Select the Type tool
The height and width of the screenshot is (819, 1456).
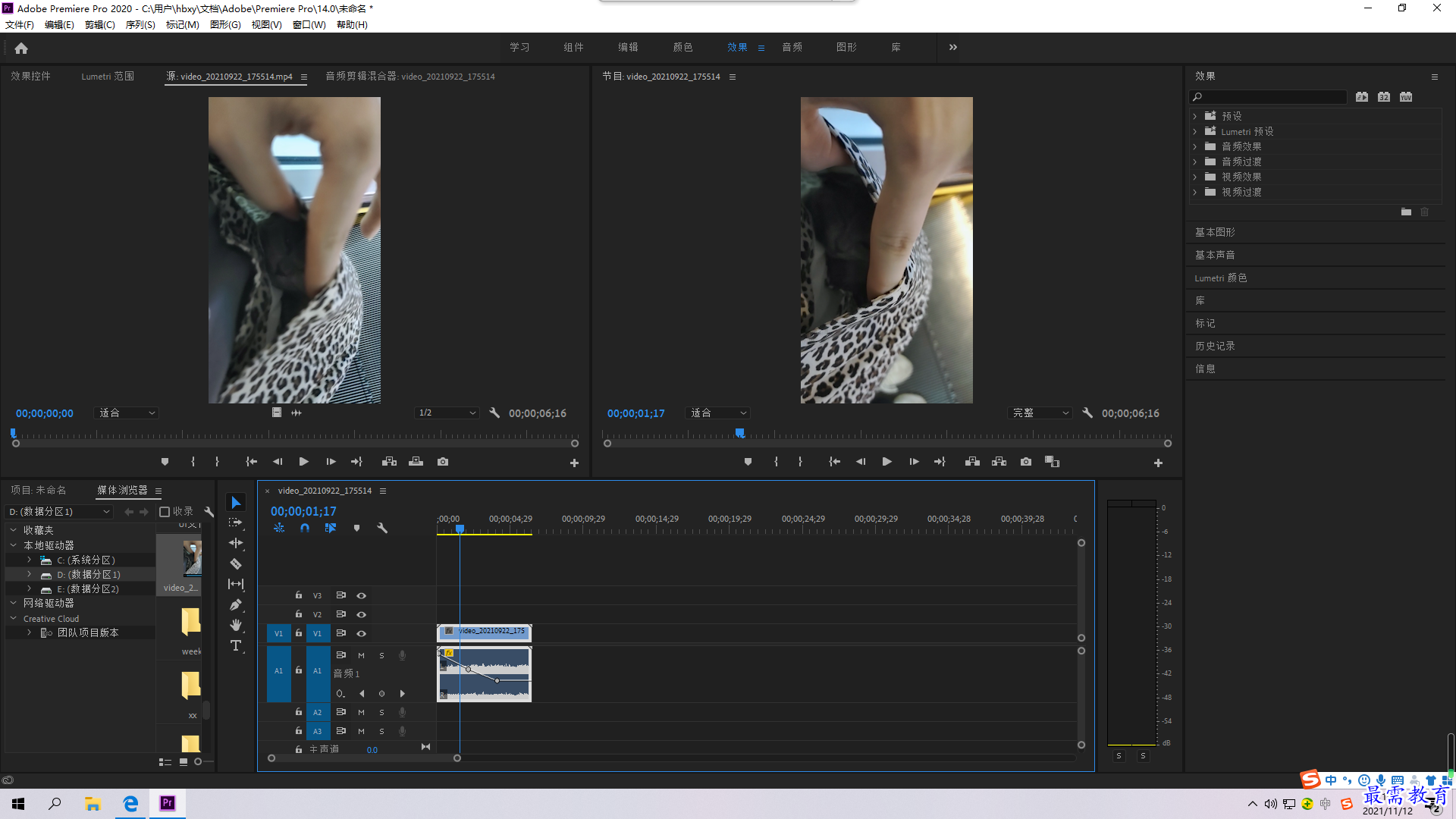(236, 645)
